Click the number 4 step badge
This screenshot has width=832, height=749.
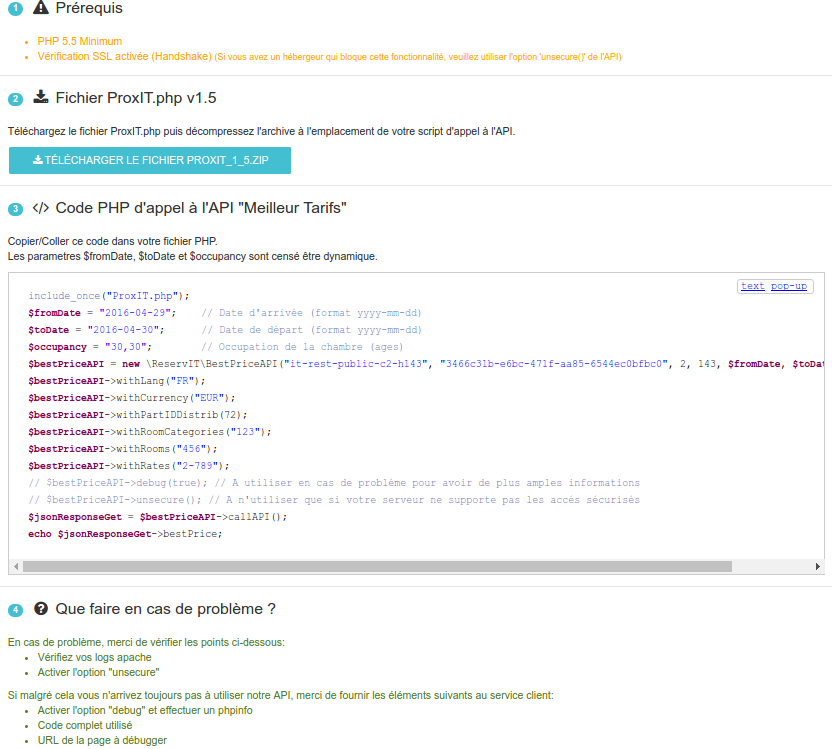pos(14,609)
